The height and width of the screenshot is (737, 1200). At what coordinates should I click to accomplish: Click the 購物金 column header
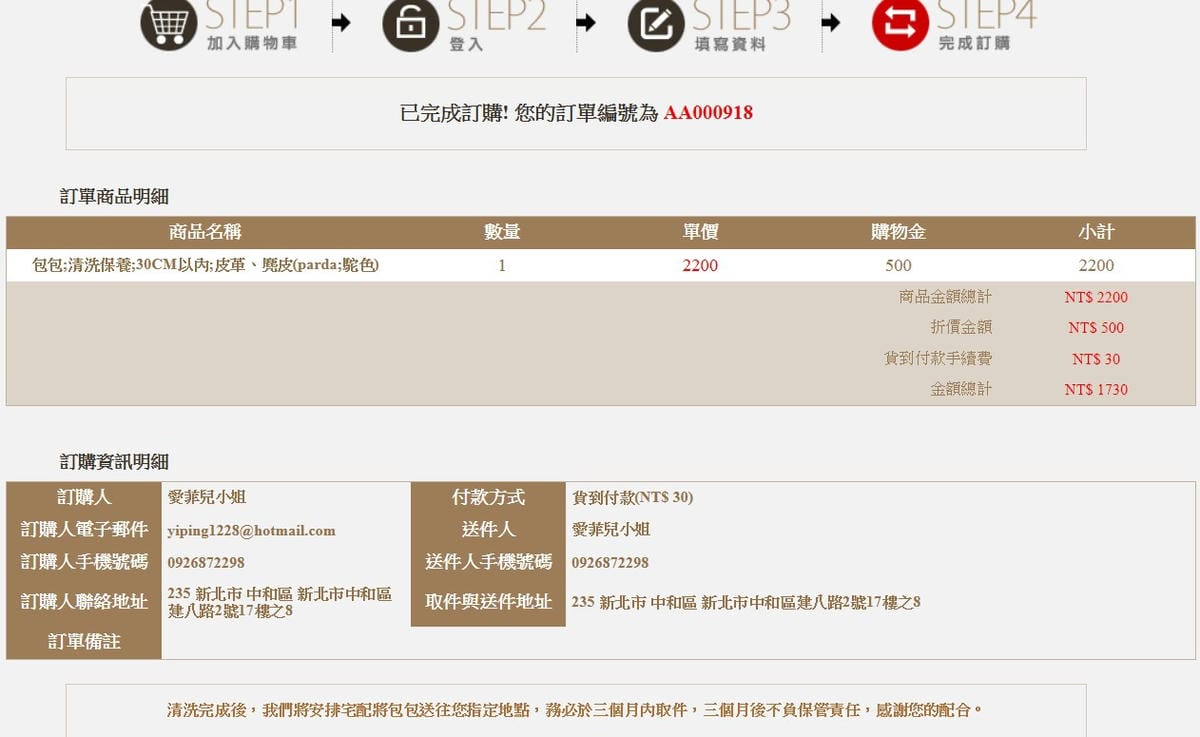[x=898, y=232]
